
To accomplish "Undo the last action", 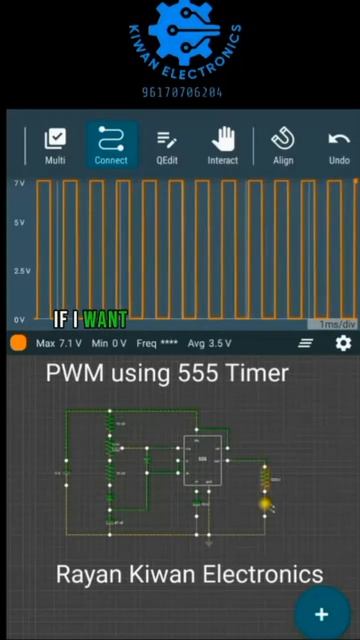I will coord(339,147).
